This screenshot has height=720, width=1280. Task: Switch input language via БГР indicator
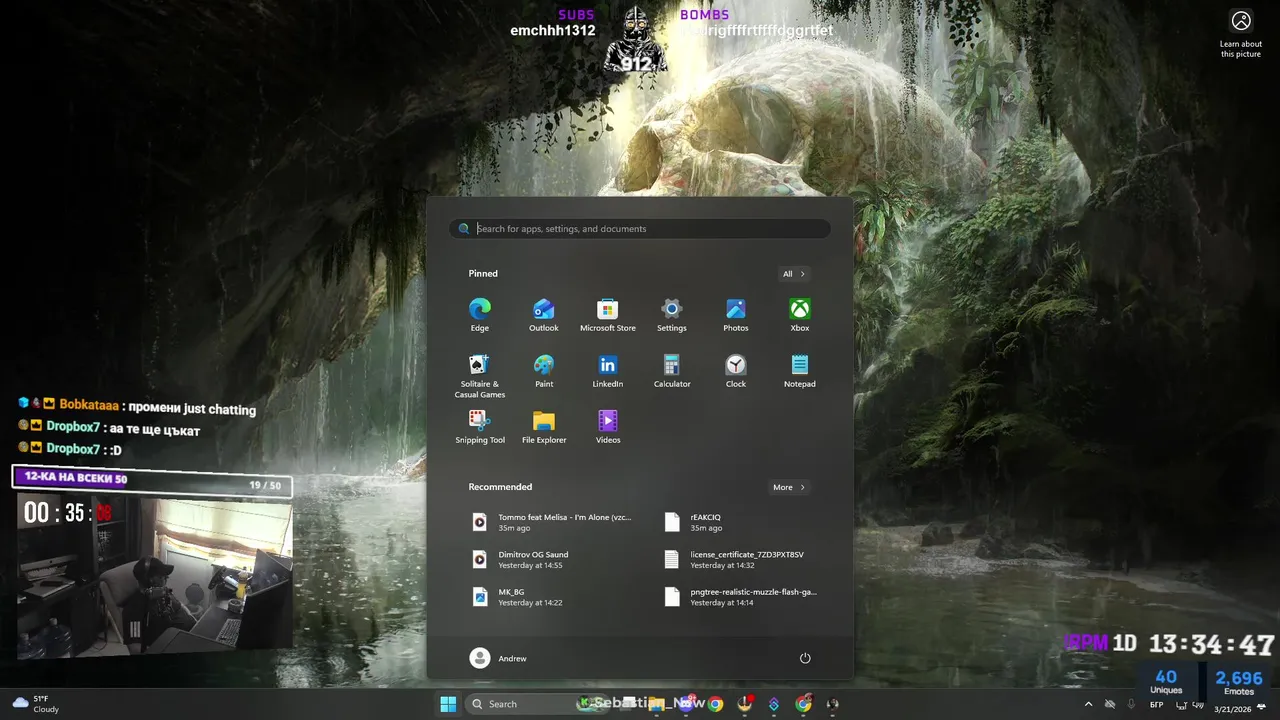click(1156, 705)
